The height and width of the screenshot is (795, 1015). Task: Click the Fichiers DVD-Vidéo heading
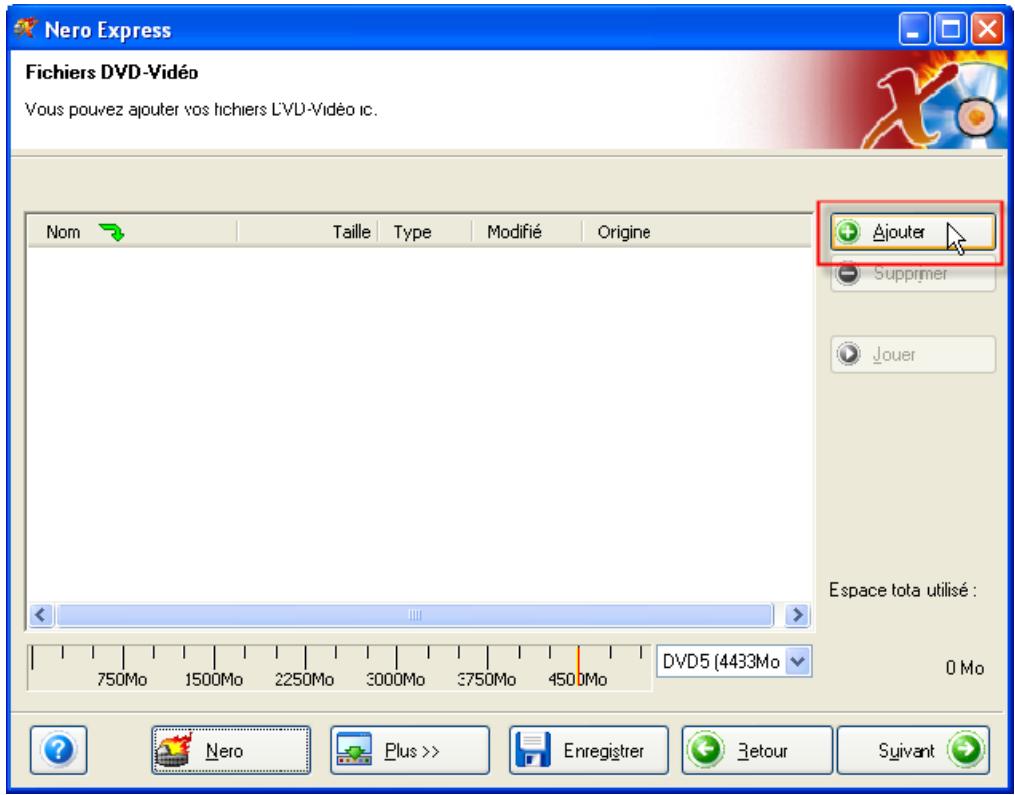(x=112, y=73)
